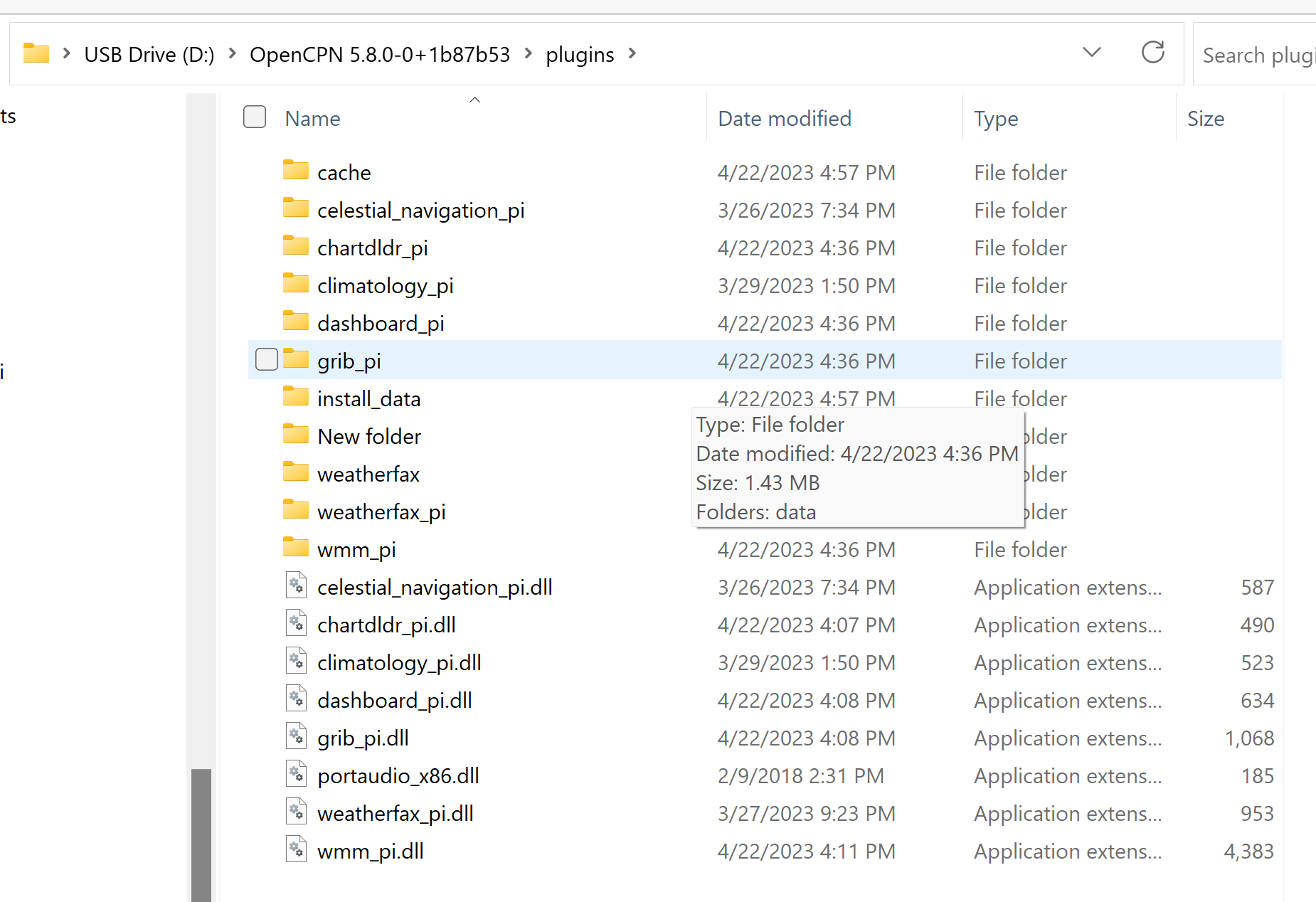Click inside the Search plugins field
Viewport: 1316px width, 902px height.
[1266, 53]
